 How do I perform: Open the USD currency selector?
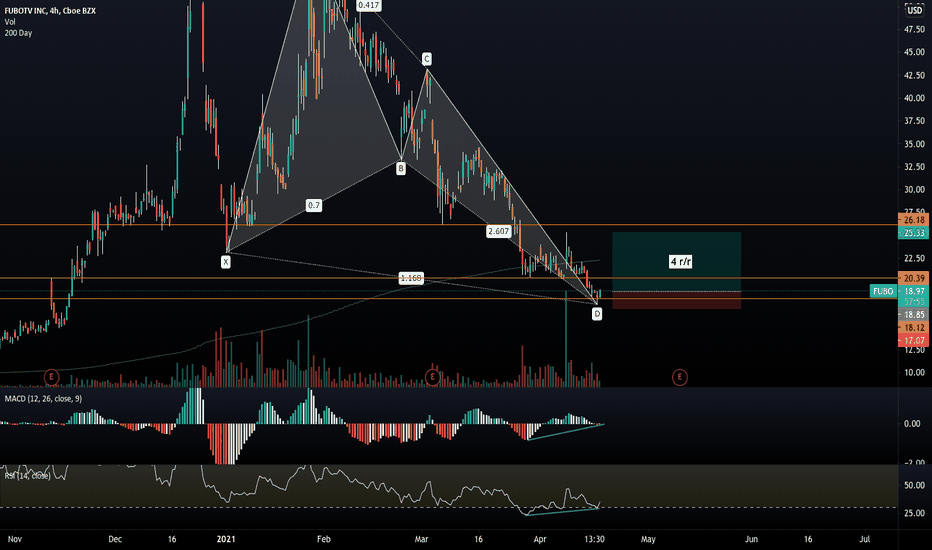pos(914,10)
